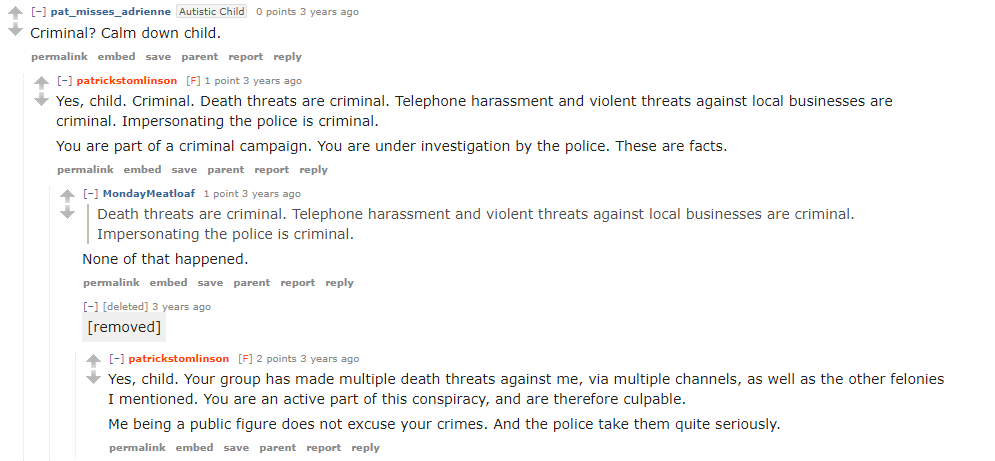Collapse MondayMeatloaf's comment with [–]
995x461 pixels.
[x=91, y=194]
